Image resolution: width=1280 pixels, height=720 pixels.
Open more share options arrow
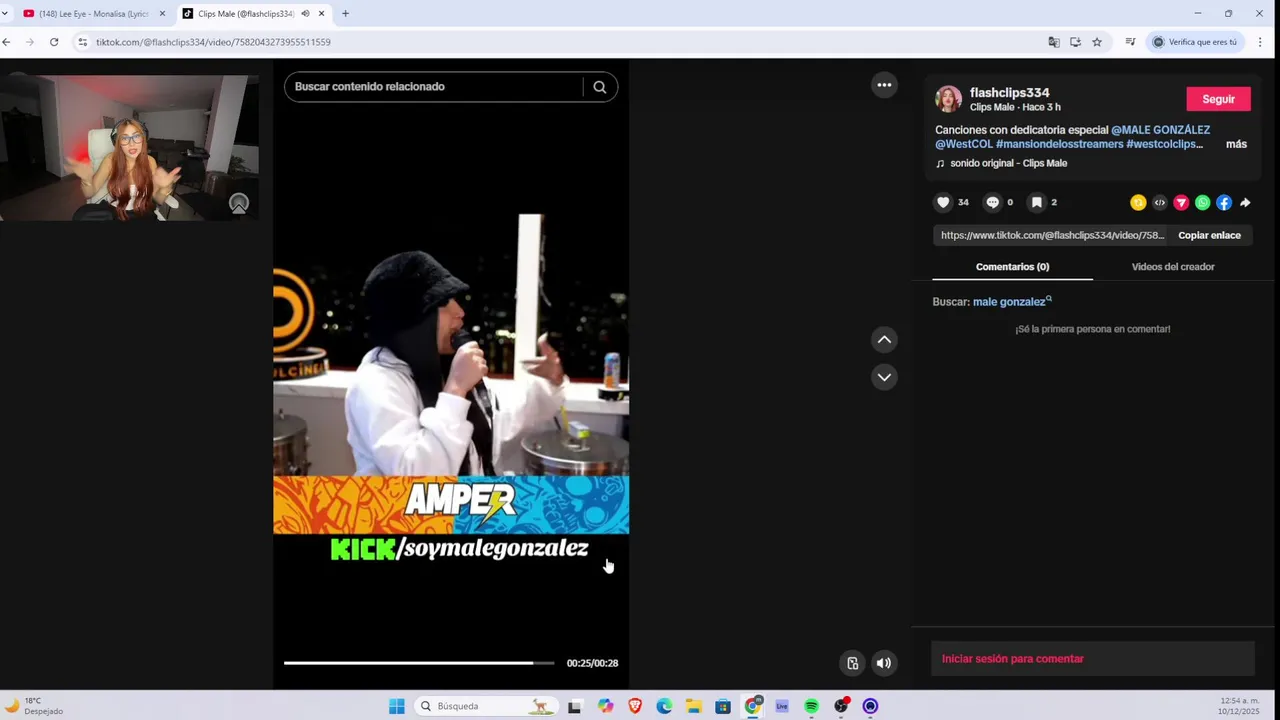pyautogui.click(x=1245, y=202)
